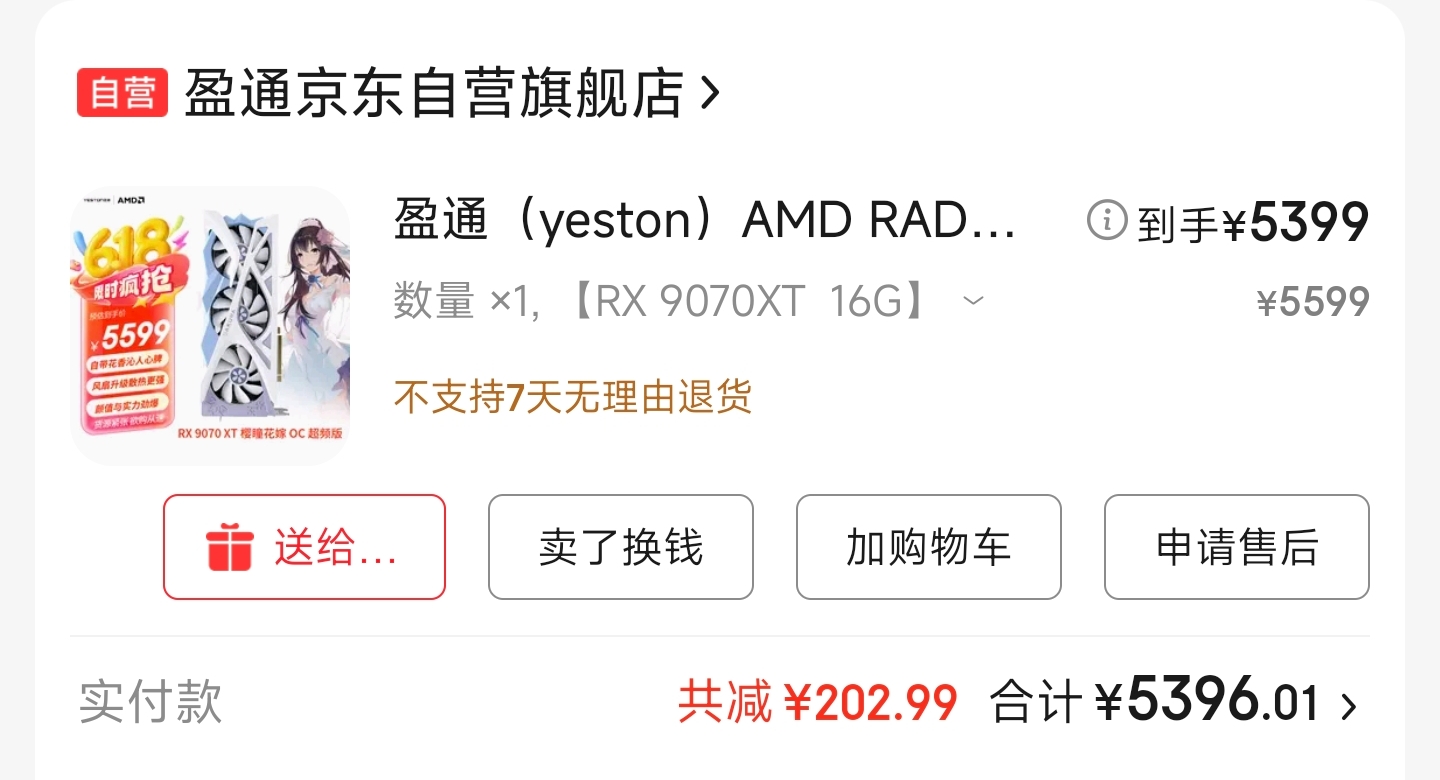Click the info icon beside 到手 price
Screen dimensions: 1440x780
tap(1107, 221)
